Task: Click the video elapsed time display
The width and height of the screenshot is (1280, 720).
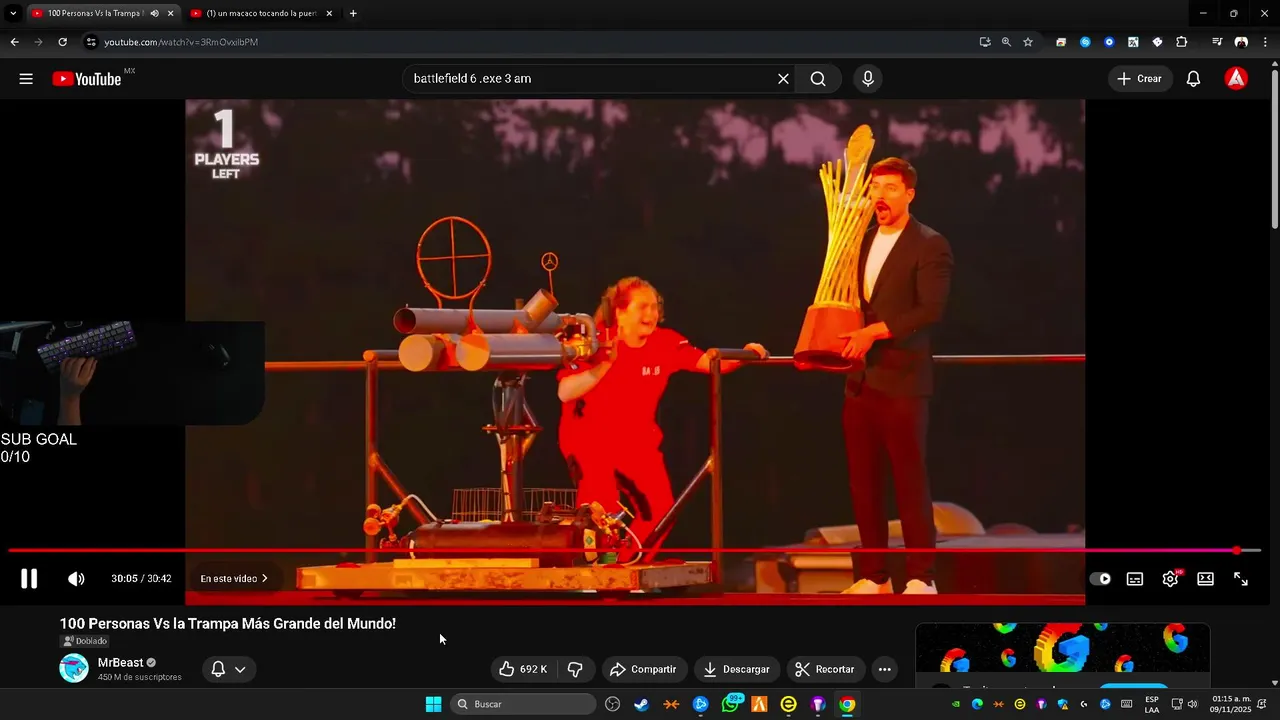Action: tap(141, 578)
